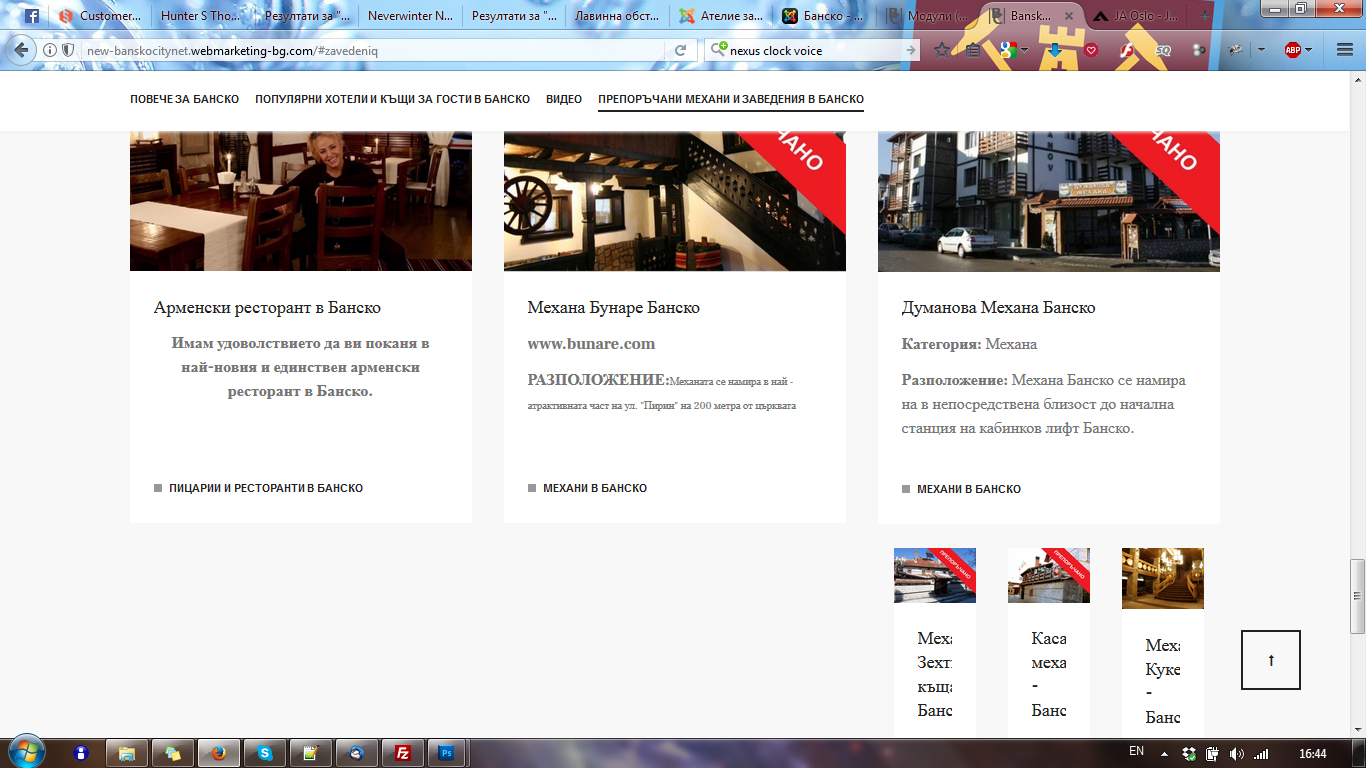
Task: Open Skype from the taskbar
Action: 265,753
